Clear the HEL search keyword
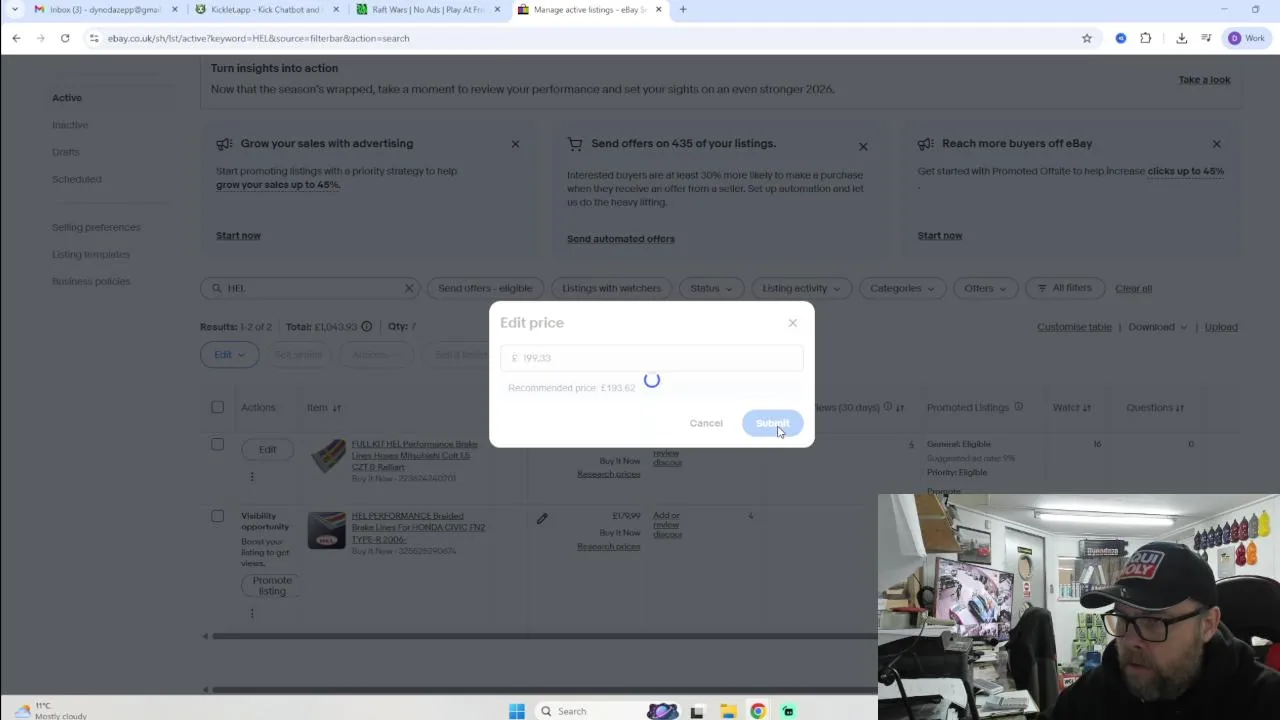This screenshot has width=1280, height=720. point(408,288)
